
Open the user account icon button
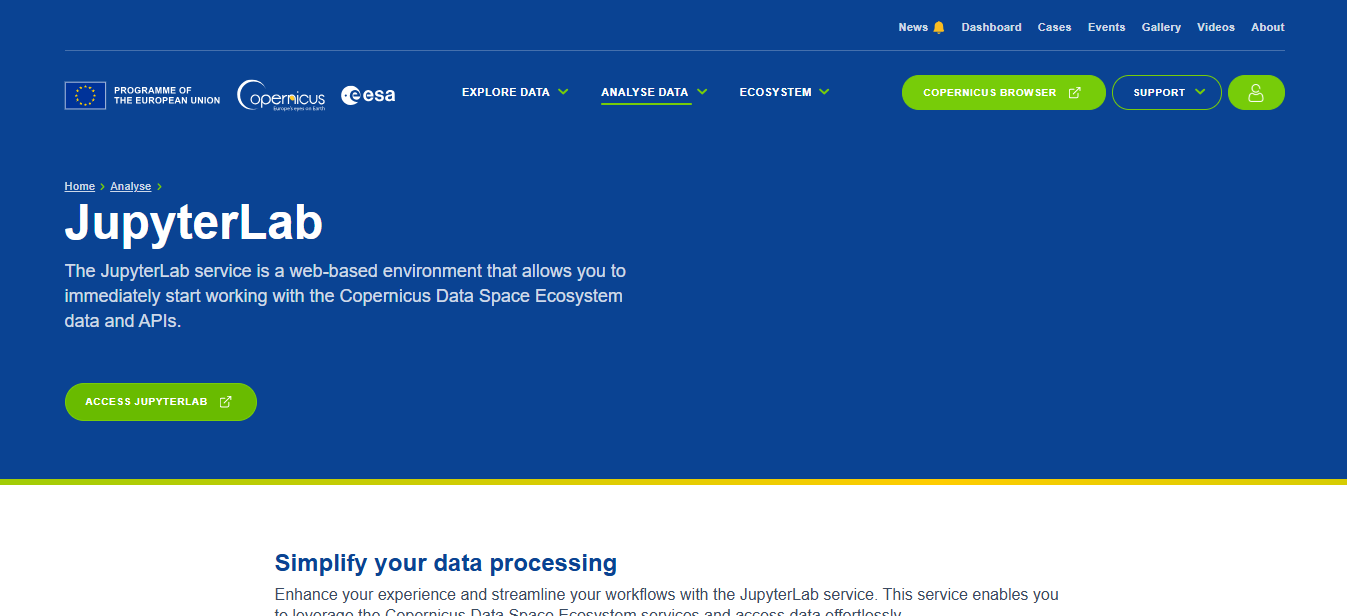point(1256,92)
